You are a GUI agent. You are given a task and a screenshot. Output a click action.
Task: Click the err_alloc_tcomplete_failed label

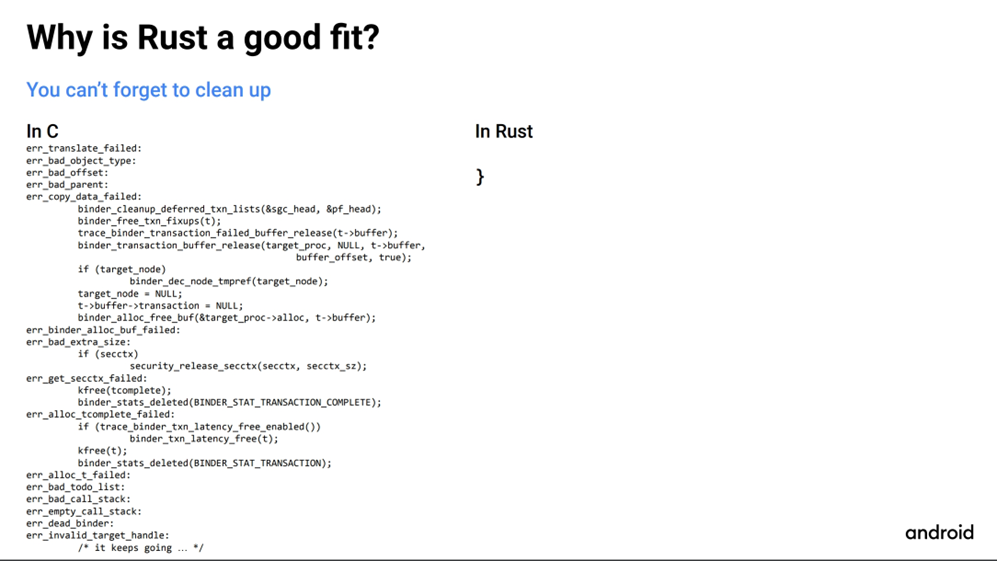tap(100, 414)
